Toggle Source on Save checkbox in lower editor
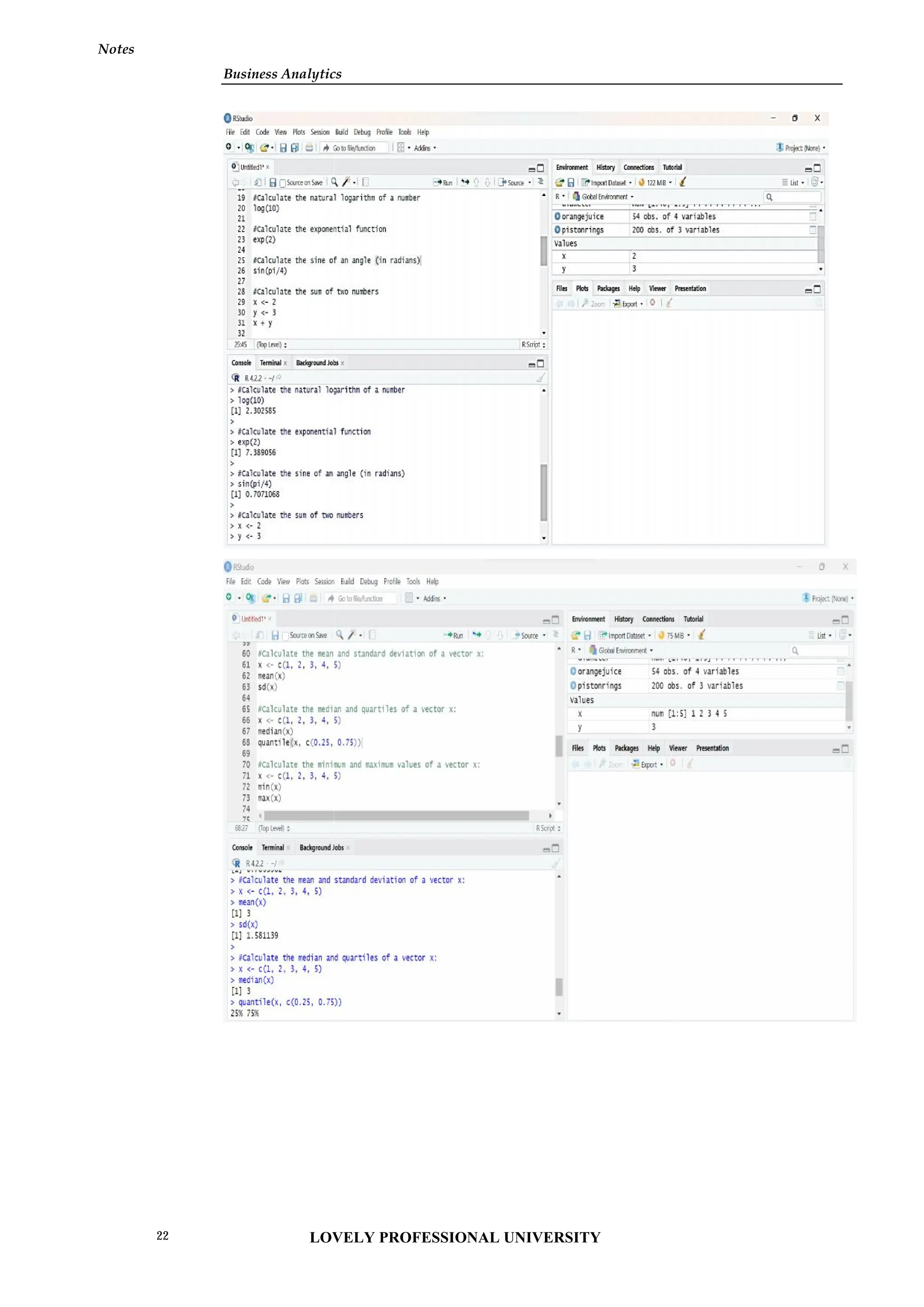The width and height of the screenshot is (924, 1307). point(286,635)
